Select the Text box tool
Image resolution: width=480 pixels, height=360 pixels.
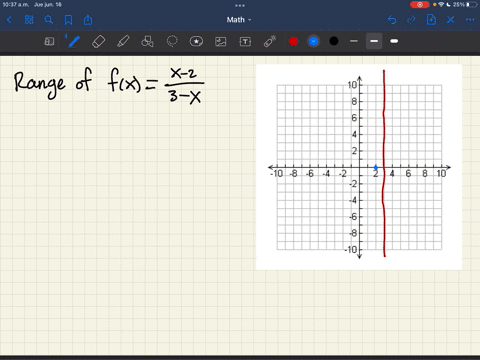tap(245, 41)
